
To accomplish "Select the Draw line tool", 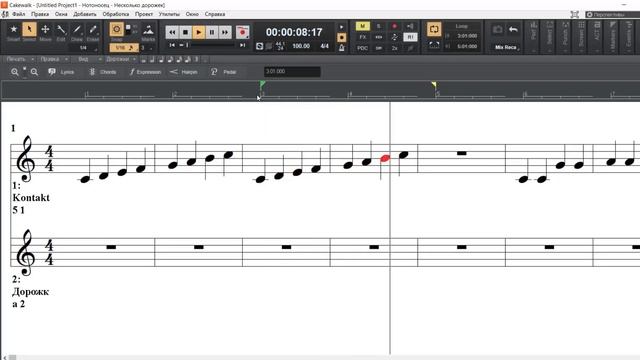I will (x=77, y=29).
